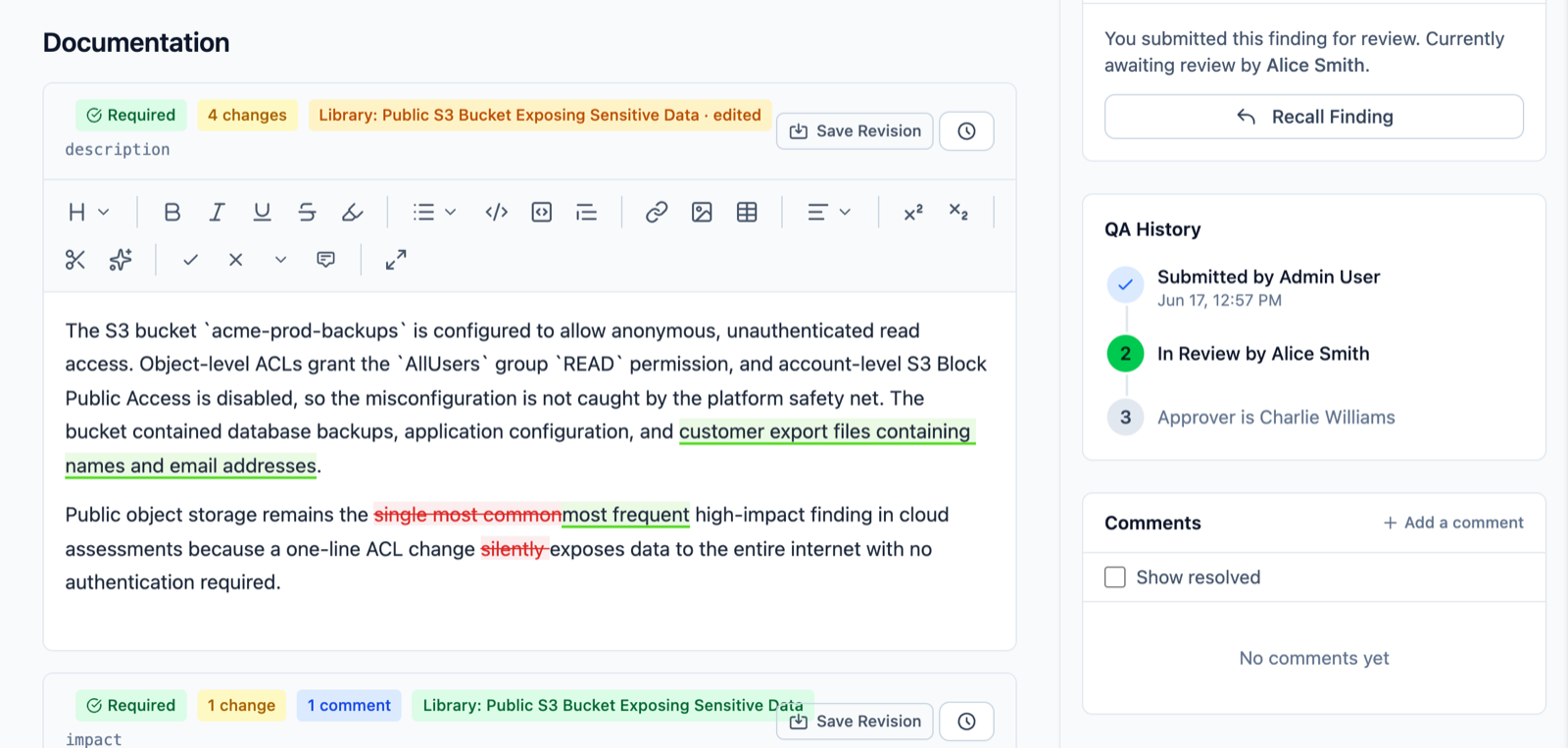
Task: Open revision history for impact field
Action: click(966, 722)
